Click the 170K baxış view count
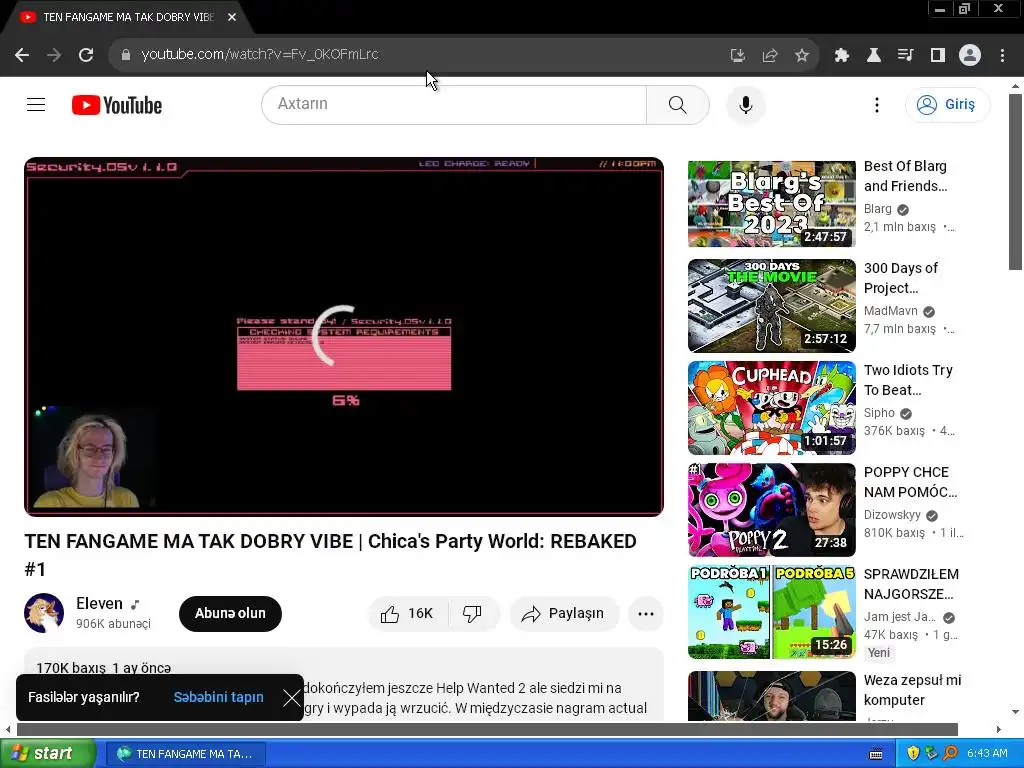The width and height of the screenshot is (1024, 768). tap(71, 668)
